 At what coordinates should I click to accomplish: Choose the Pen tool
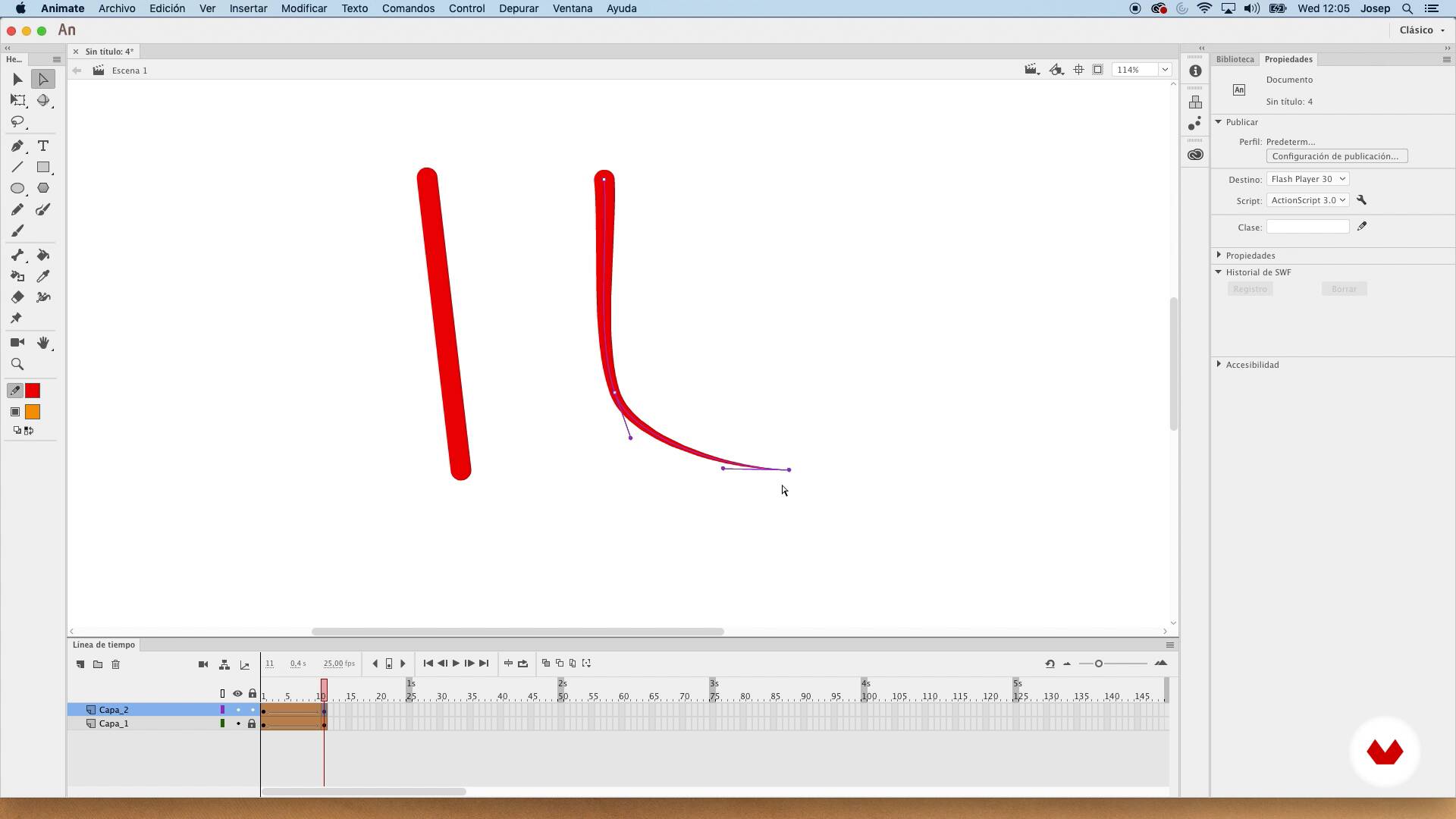(x=17, y=146)
